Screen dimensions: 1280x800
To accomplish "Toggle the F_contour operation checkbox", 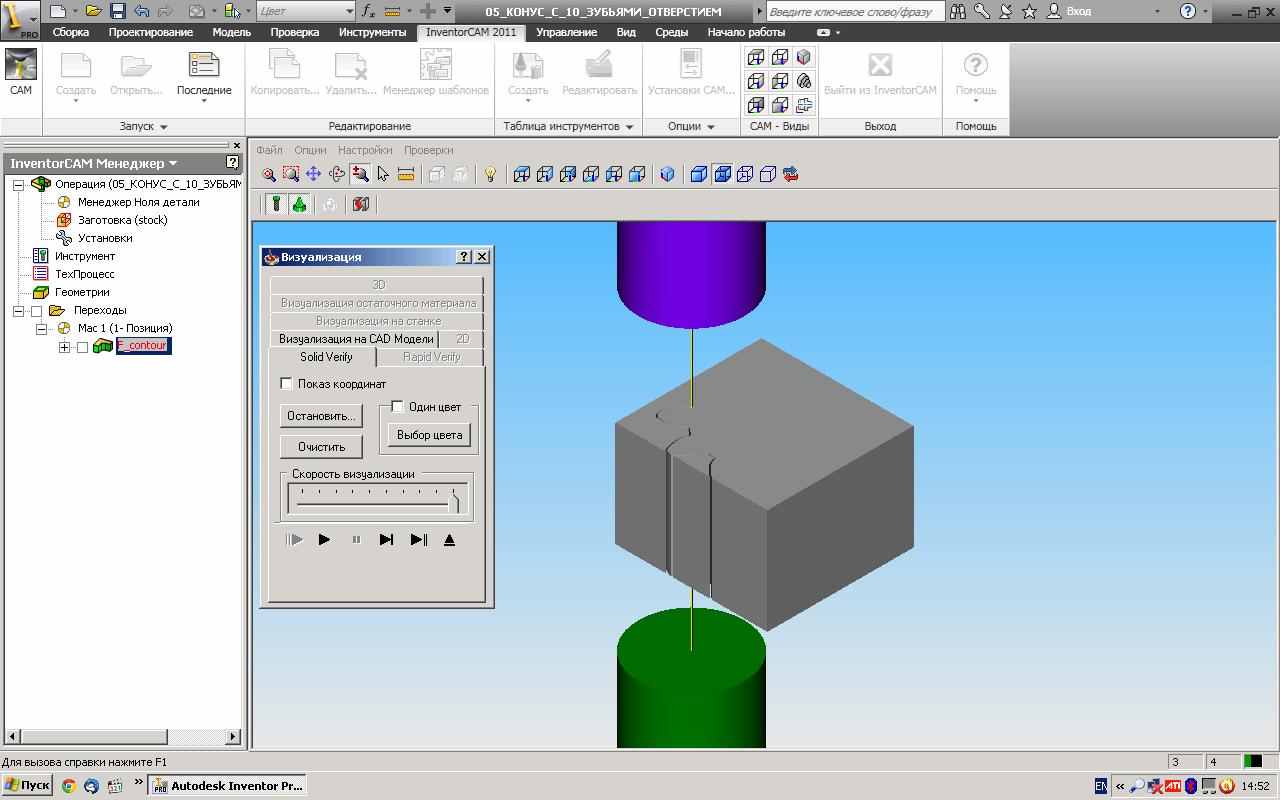I will click(x=83, y=347).
